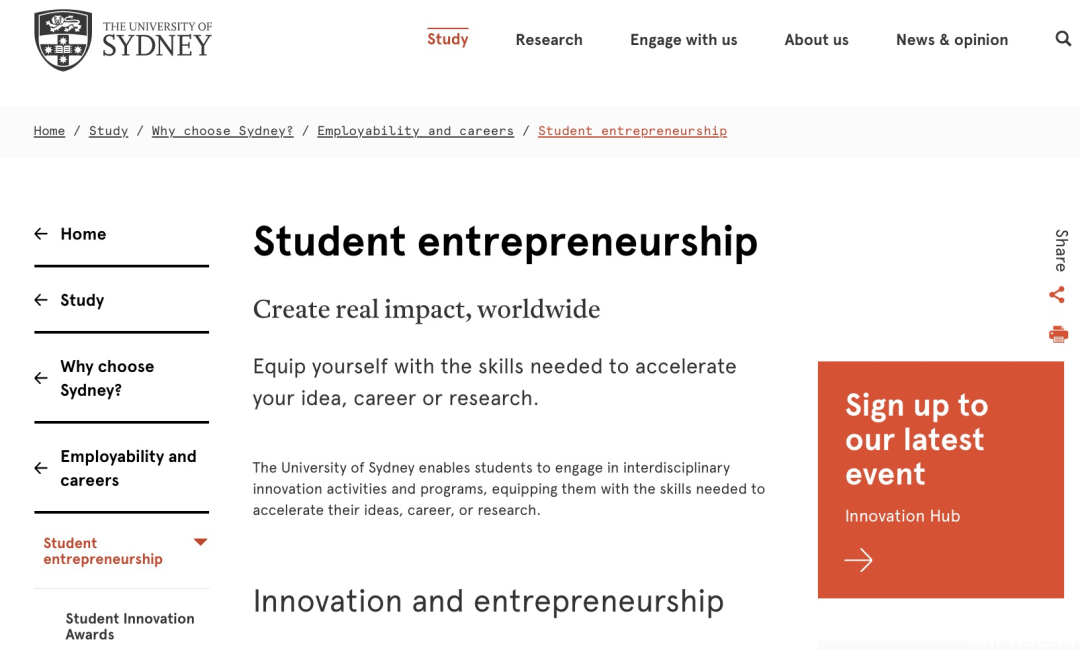Screen dimensions: 1080x650
Task: Open the About us menu
Action: 816,40
